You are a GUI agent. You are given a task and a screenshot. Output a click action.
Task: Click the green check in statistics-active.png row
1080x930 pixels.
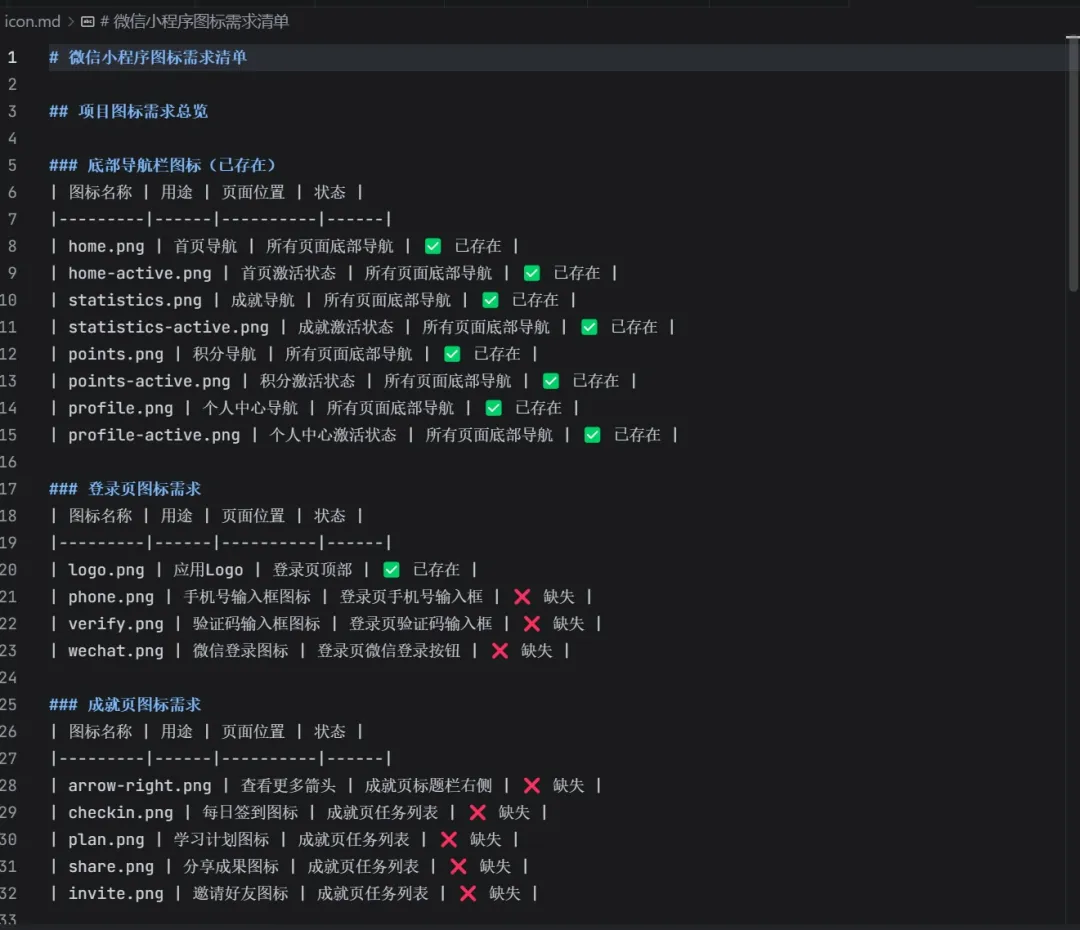point(589,327)
